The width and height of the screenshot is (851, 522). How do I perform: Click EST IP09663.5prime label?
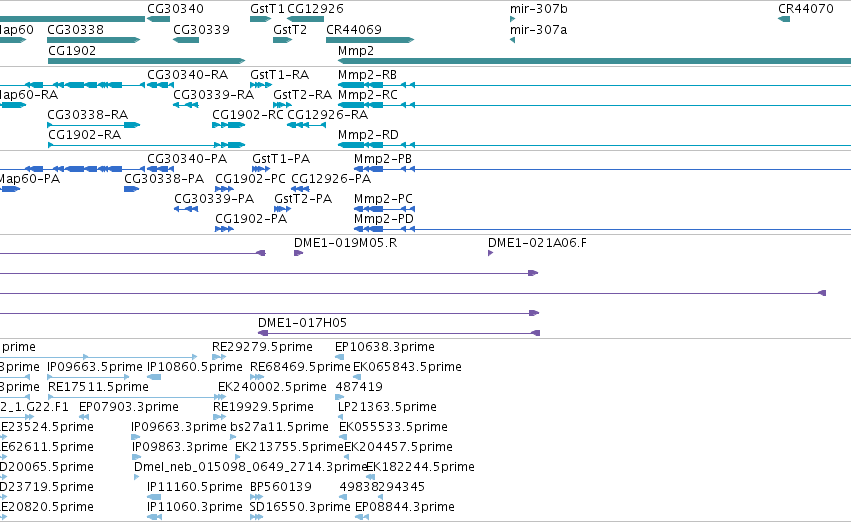95,367
